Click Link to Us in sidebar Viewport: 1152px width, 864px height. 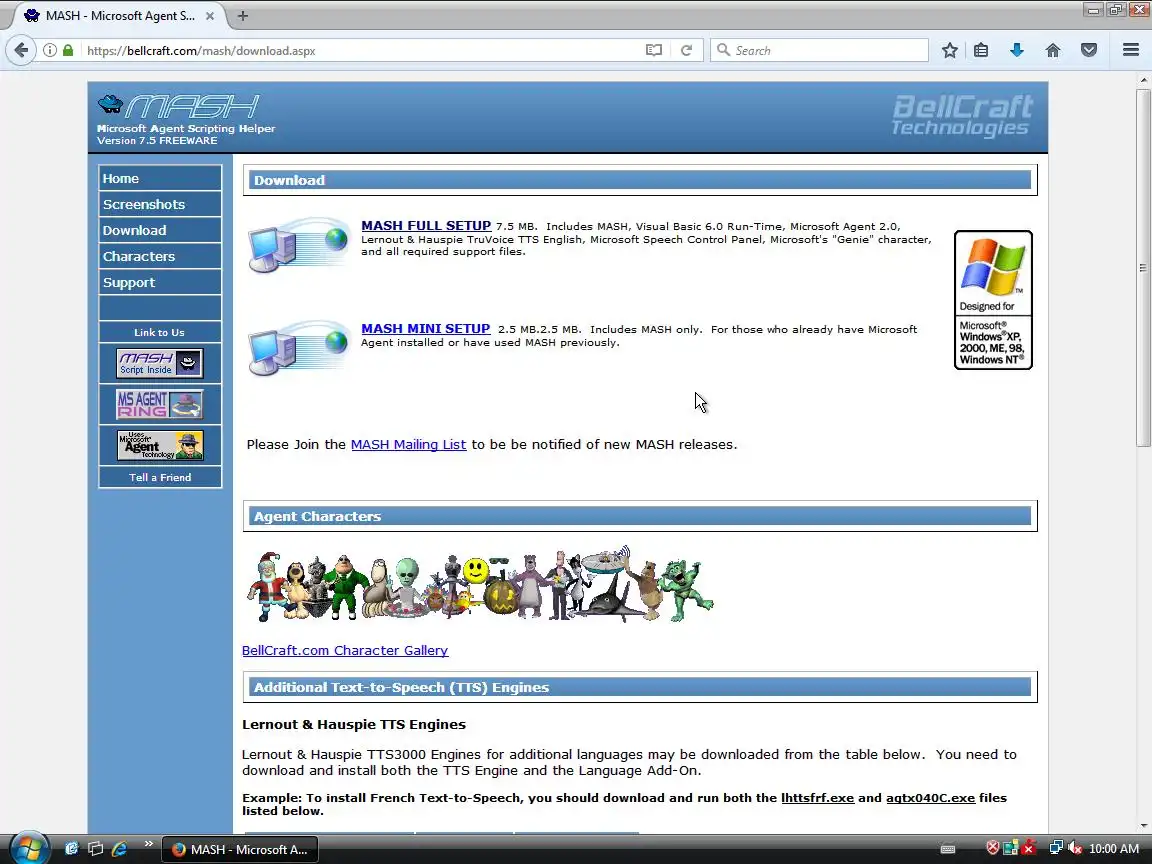[159, 332]
